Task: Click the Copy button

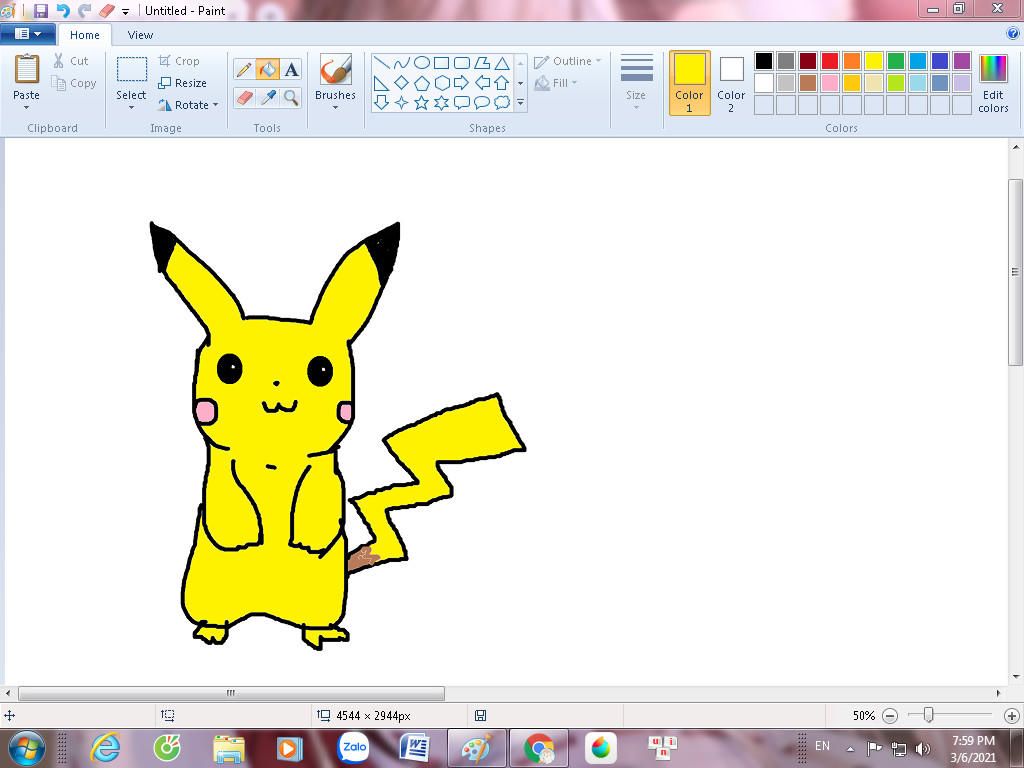Action: (74, 83)
